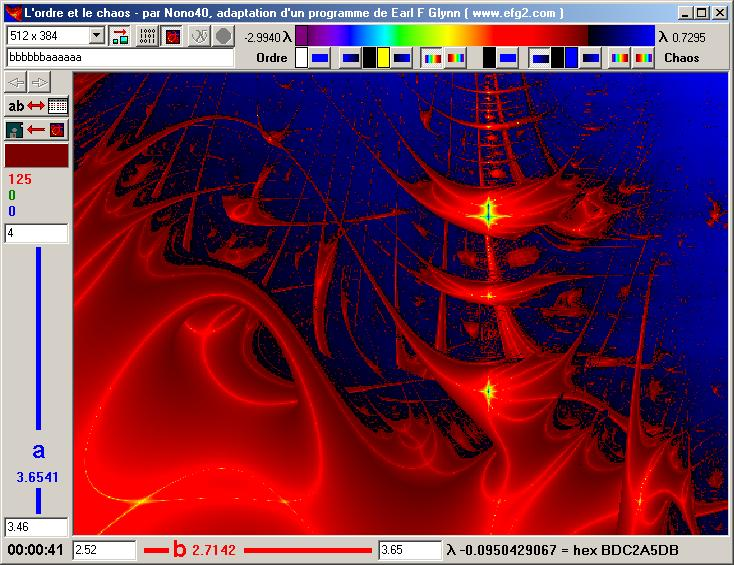The image size is (734, 565).
Task: Toggle the last Chaos rainbow gradient button
Action: [x=645, y=58]
